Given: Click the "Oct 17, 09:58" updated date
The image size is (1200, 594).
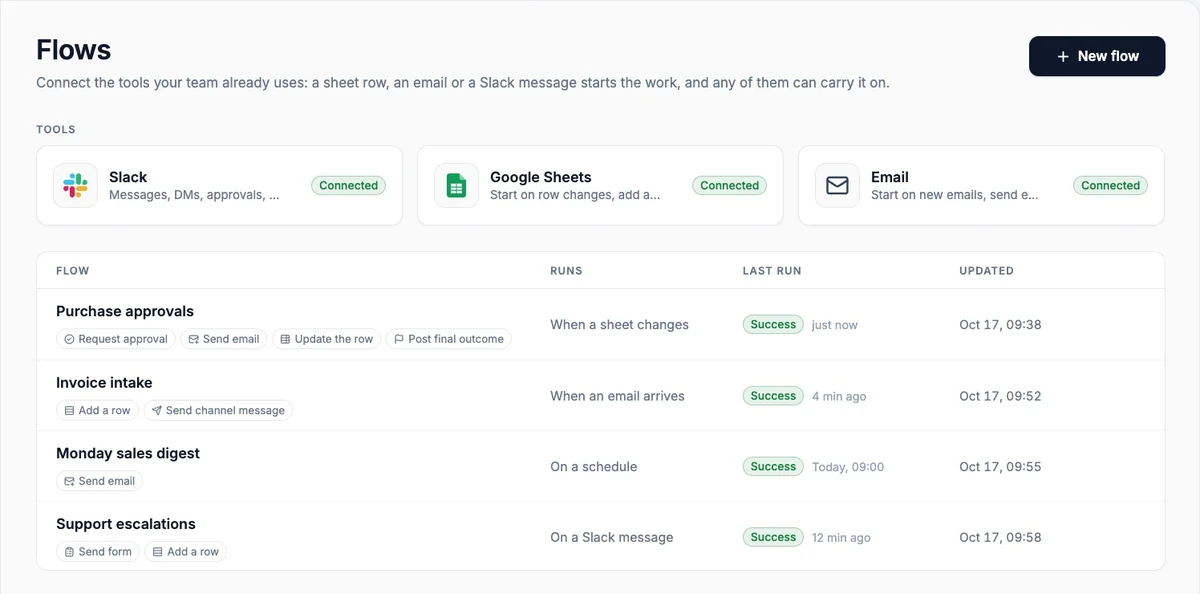Looking at the screenshot, I should click(x=1000, y=538).
